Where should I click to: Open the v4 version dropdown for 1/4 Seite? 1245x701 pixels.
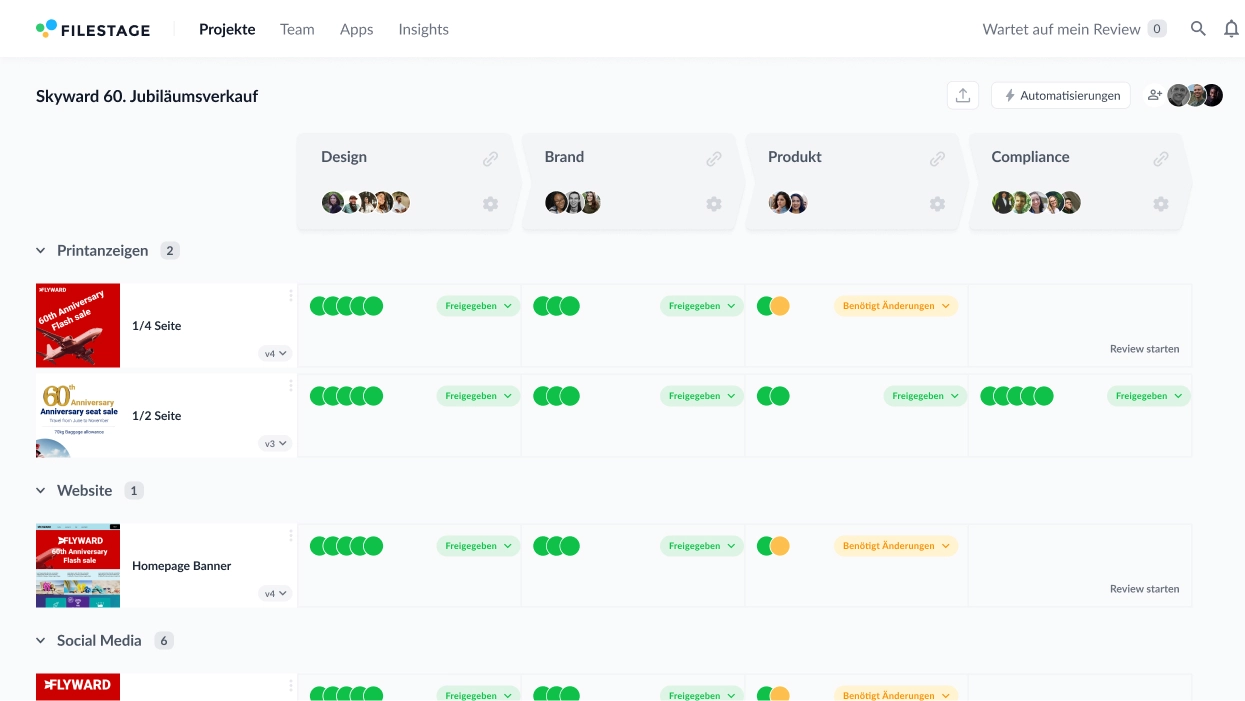274,353
